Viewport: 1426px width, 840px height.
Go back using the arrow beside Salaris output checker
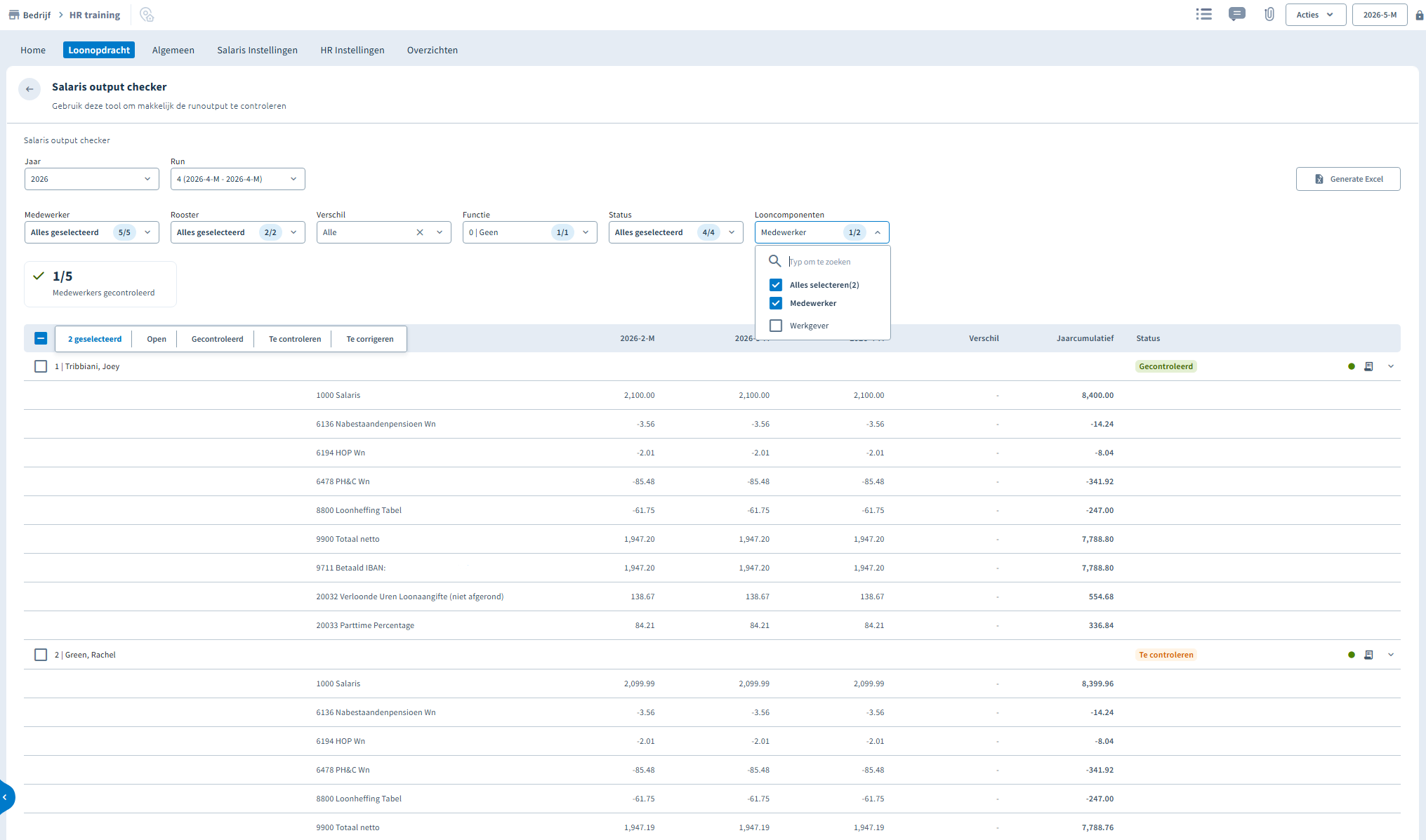click(x=29, y=89)
